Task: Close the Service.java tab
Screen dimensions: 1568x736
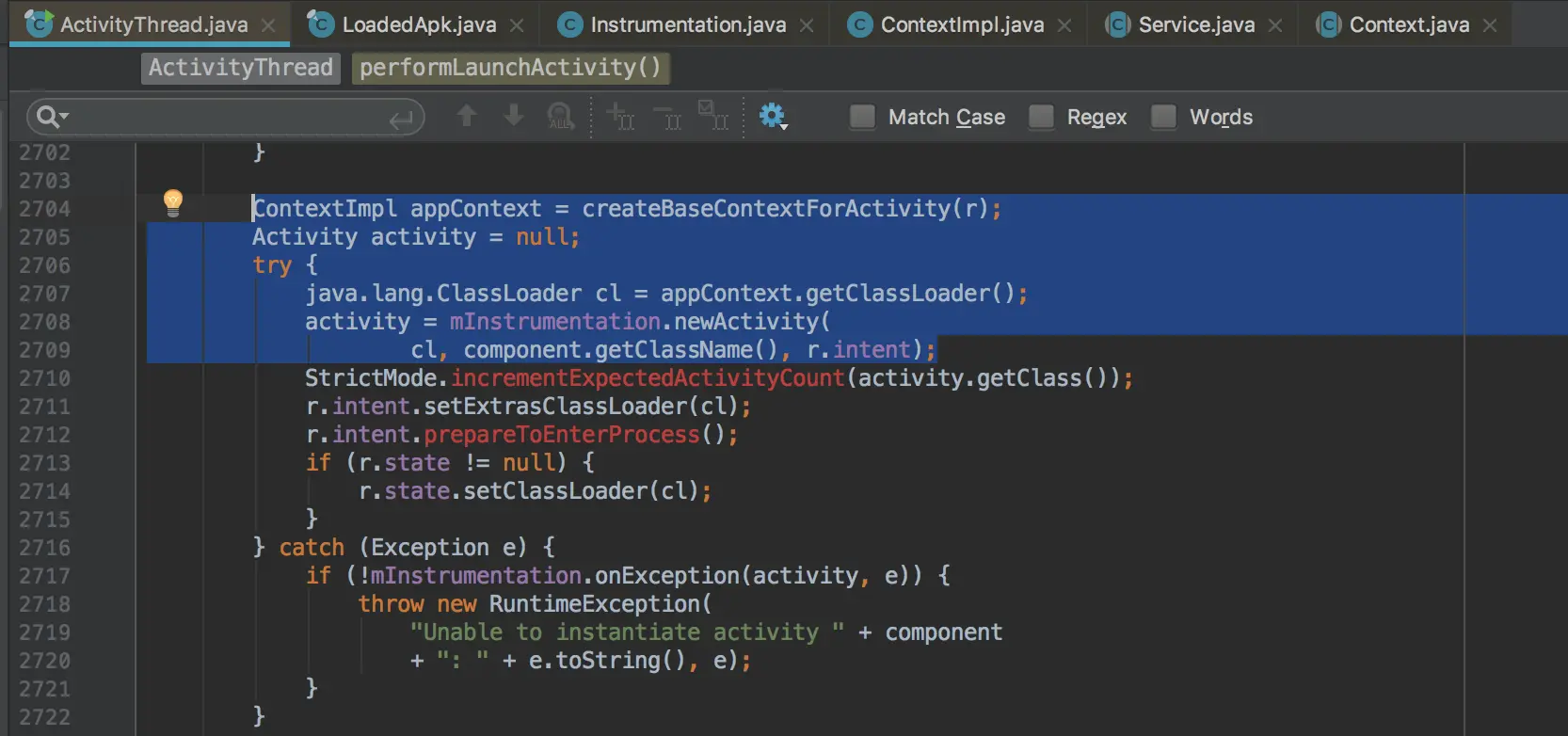Action: tap(1275, 25)
